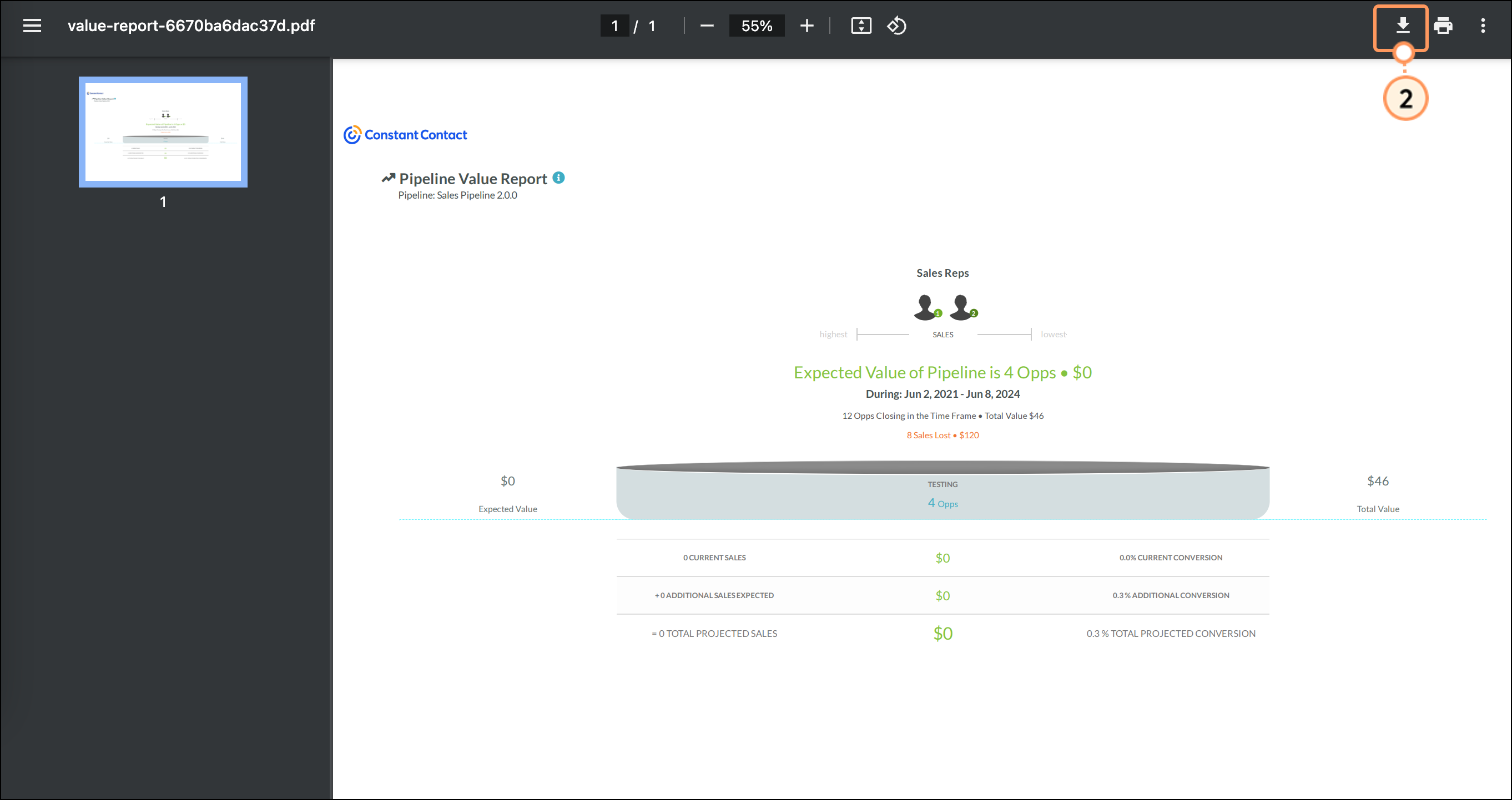The image size is (1512, 800).
Task: Click the '4 Opps' text in the funnel
Action: coord(943,503)
